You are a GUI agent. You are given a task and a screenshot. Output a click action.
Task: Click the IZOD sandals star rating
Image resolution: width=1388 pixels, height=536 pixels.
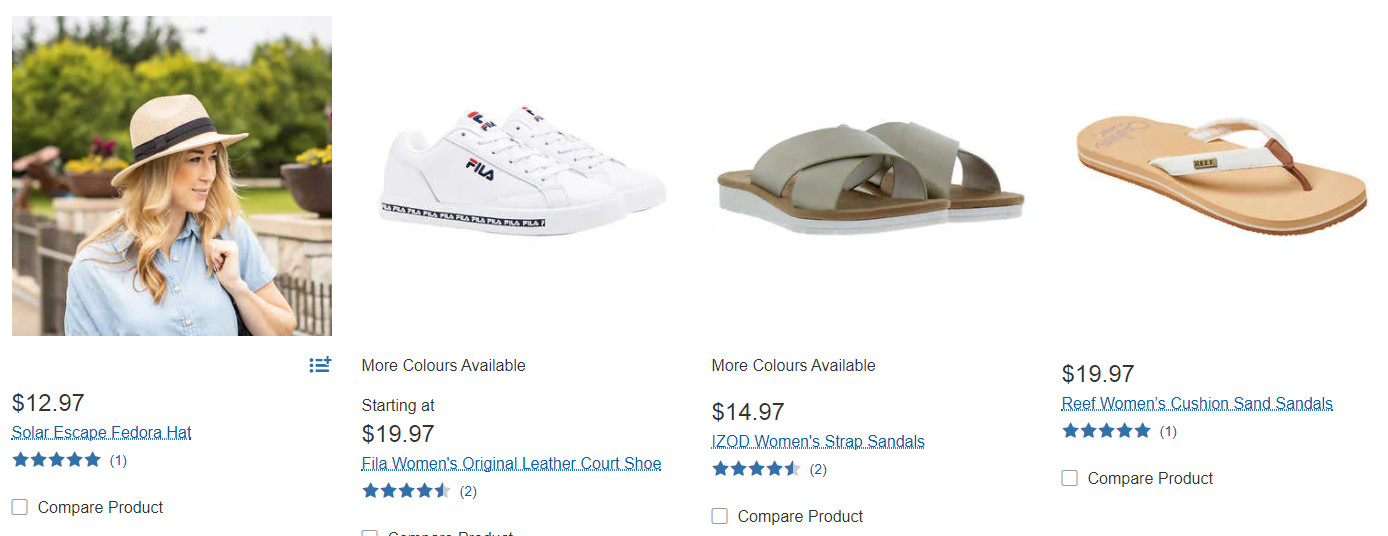click(756, 469)
